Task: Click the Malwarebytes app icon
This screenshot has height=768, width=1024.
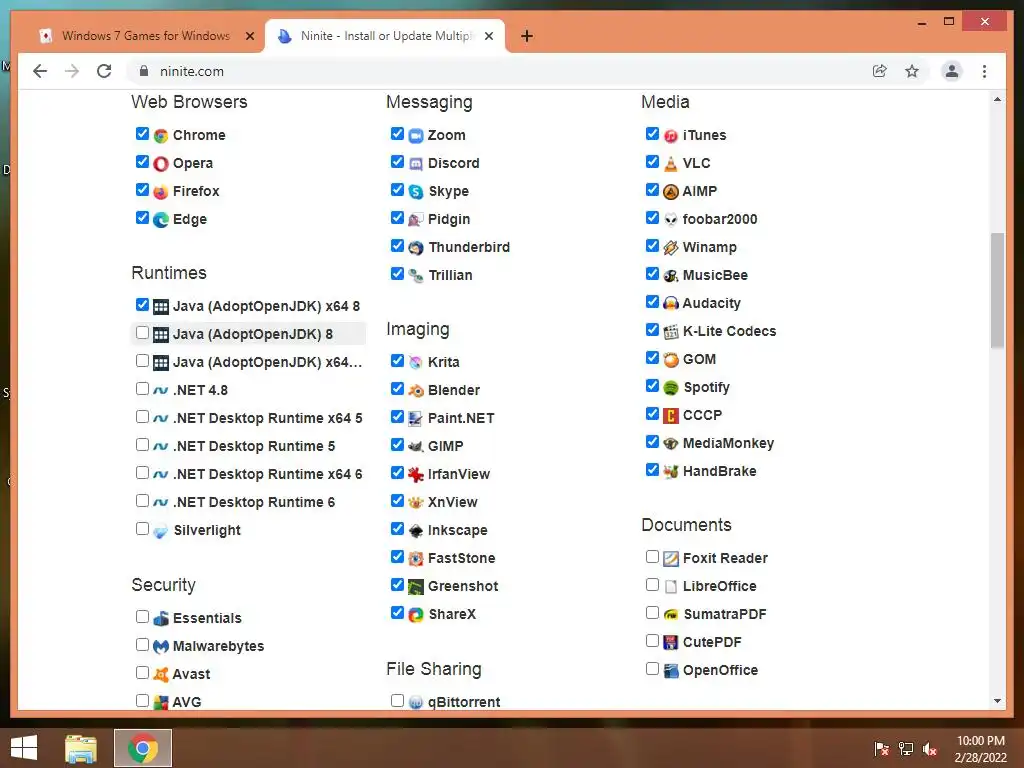Action: click(161, 647)
